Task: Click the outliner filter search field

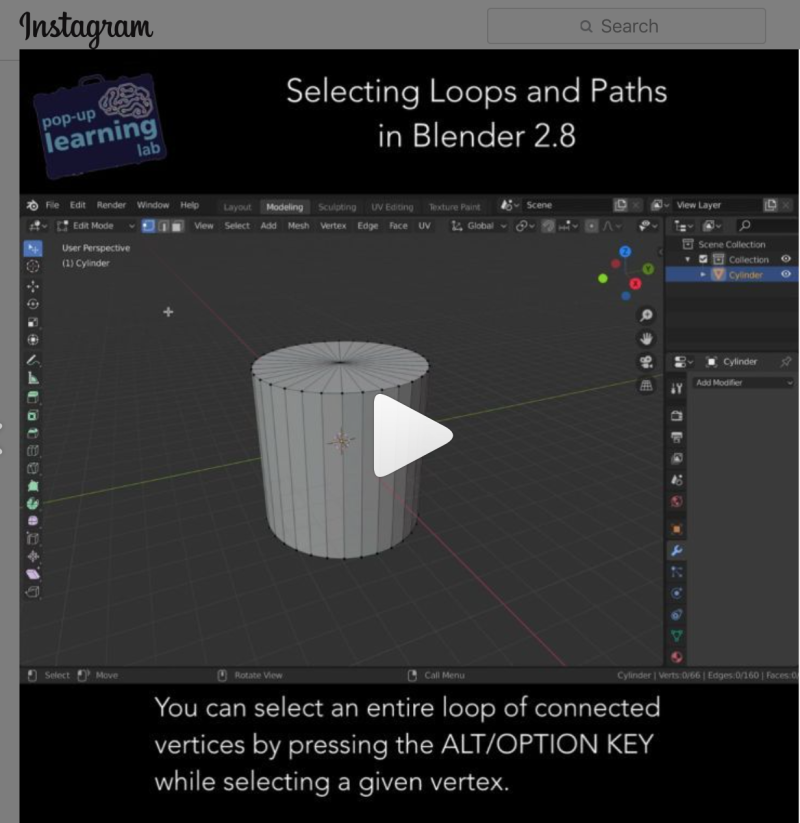Action: (x=766, y=226)
